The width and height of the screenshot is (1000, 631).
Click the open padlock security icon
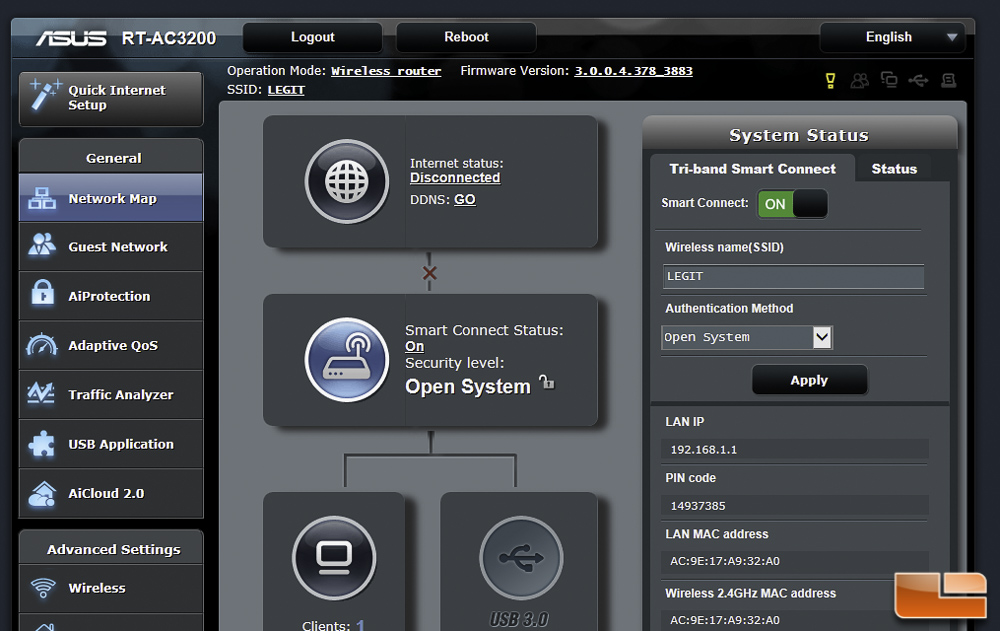click(x=547, y=382)
